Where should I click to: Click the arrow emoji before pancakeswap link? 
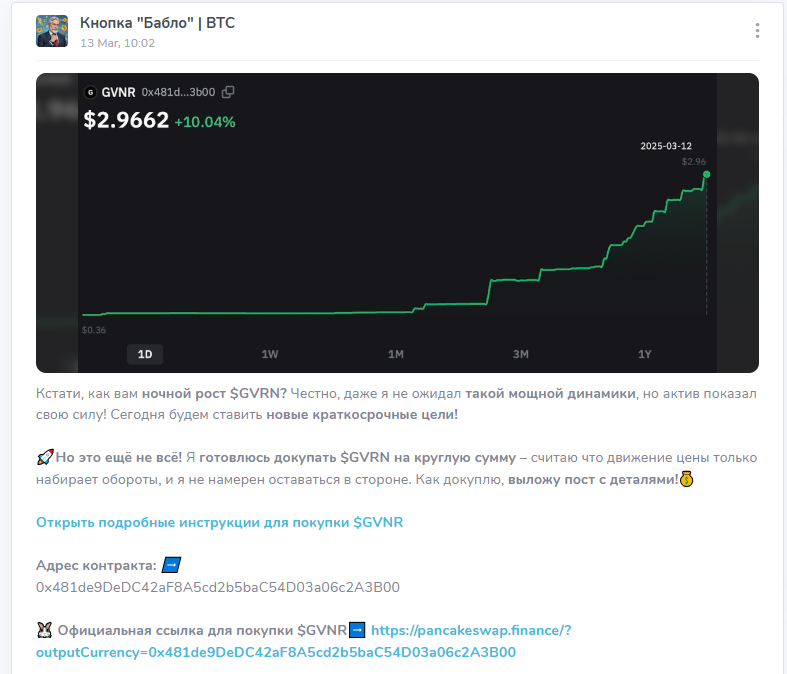click(357, 630)
